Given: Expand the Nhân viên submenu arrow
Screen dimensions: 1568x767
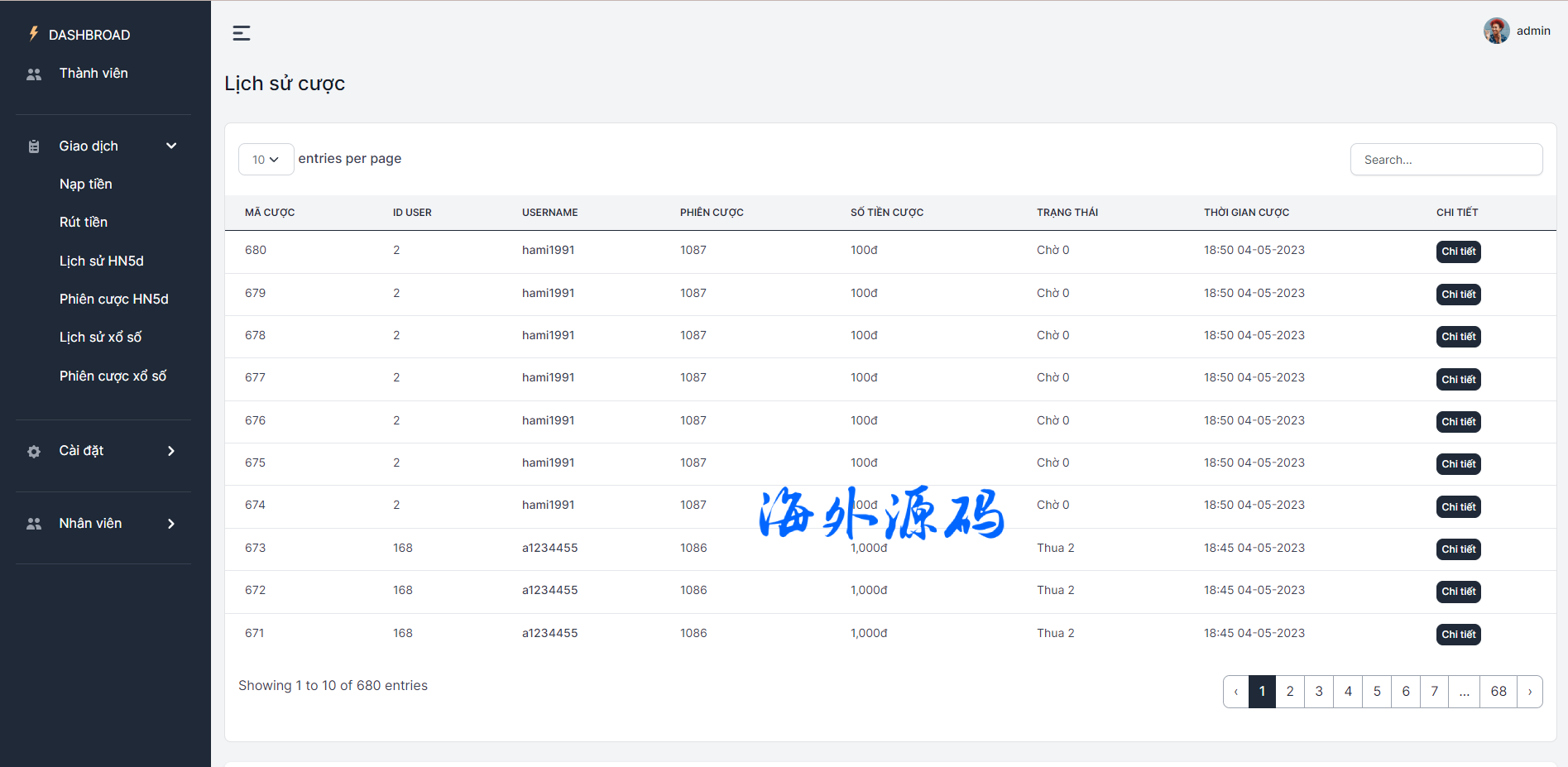Looking at the screenshot, I should point(171,524).
